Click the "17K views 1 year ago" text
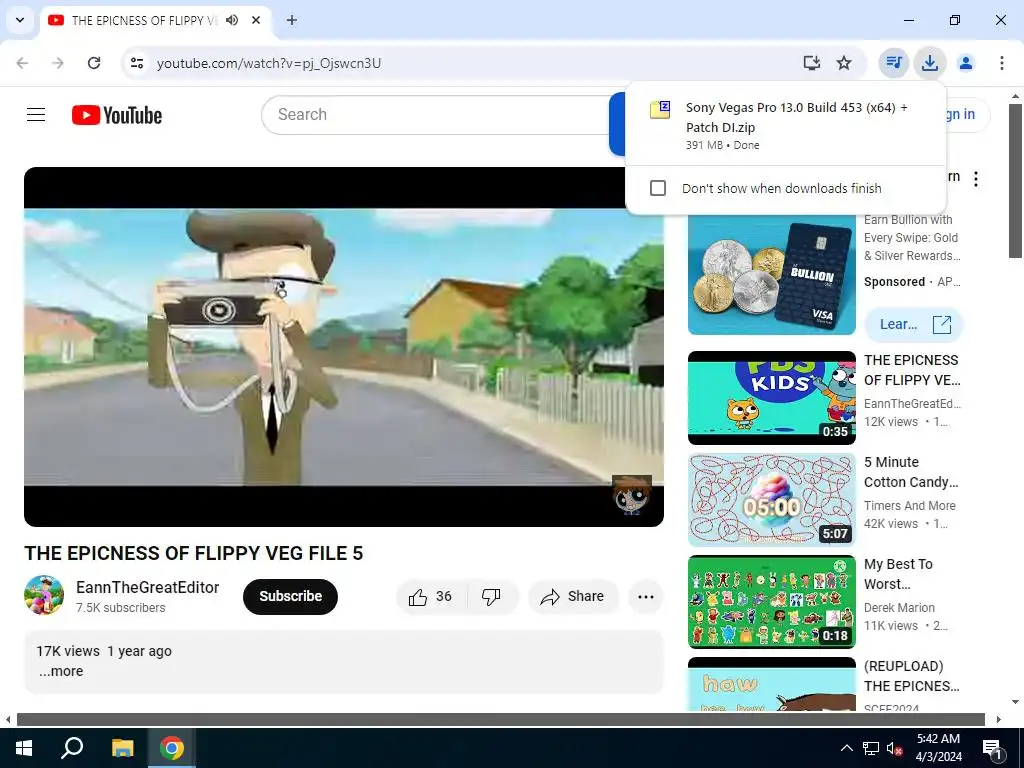The image size is (1024, 768). 104,651
